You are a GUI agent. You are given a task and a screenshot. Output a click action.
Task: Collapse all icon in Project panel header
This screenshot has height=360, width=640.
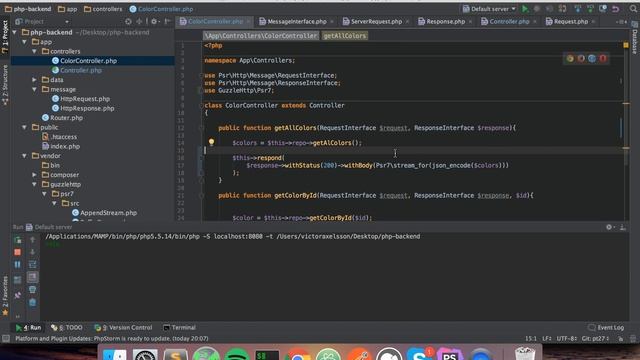[139, 21]
